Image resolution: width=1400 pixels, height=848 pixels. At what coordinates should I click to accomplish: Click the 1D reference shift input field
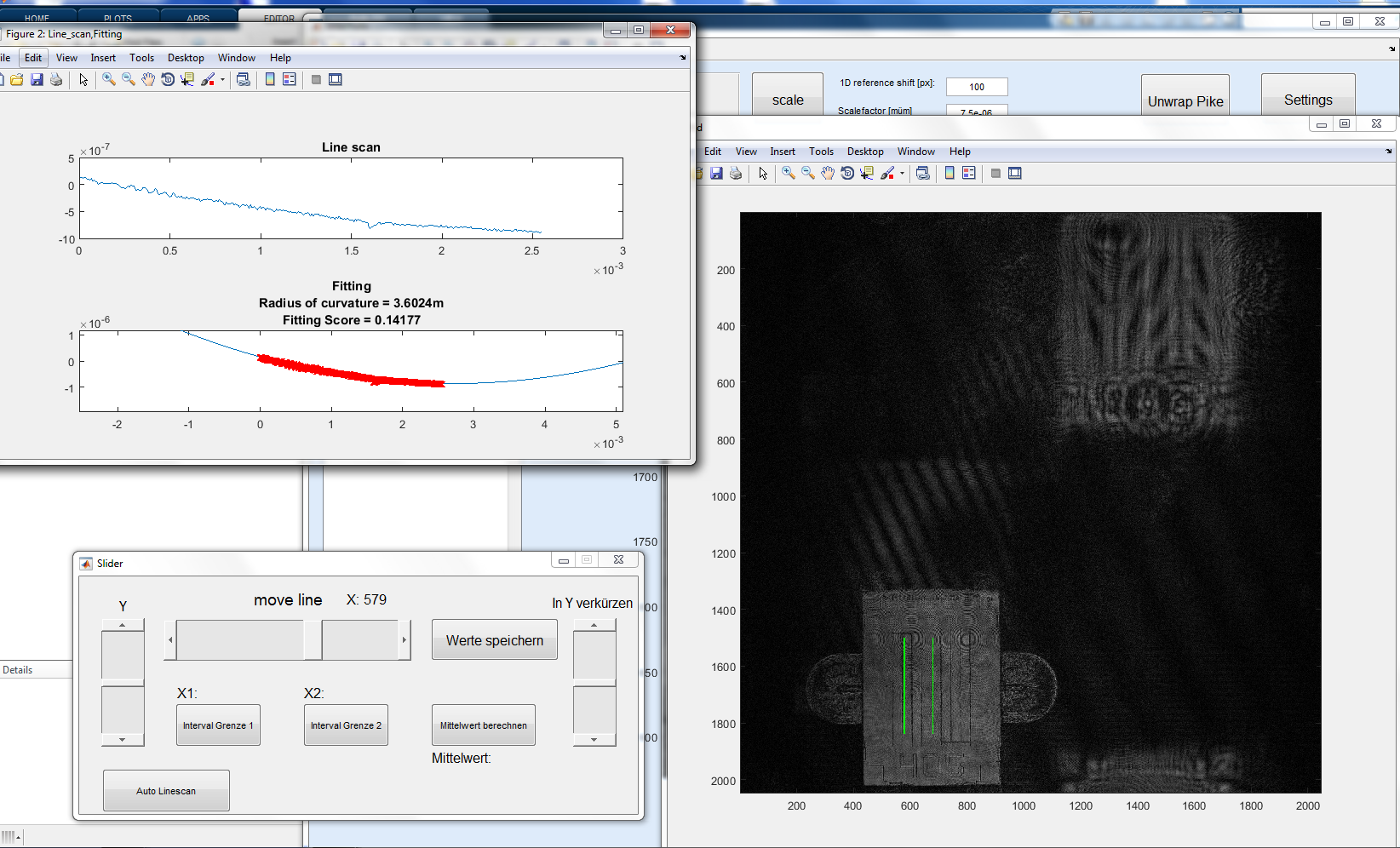977,87
